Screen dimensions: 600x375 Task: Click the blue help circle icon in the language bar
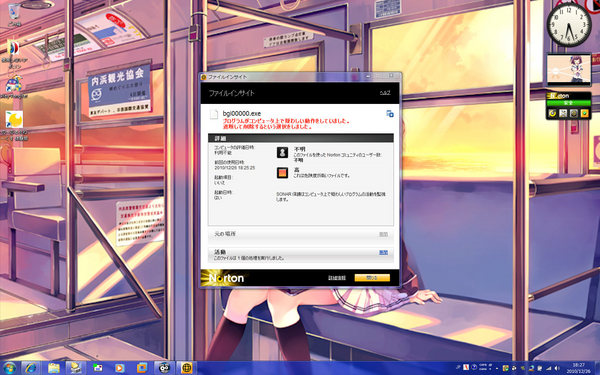[474, 367]
